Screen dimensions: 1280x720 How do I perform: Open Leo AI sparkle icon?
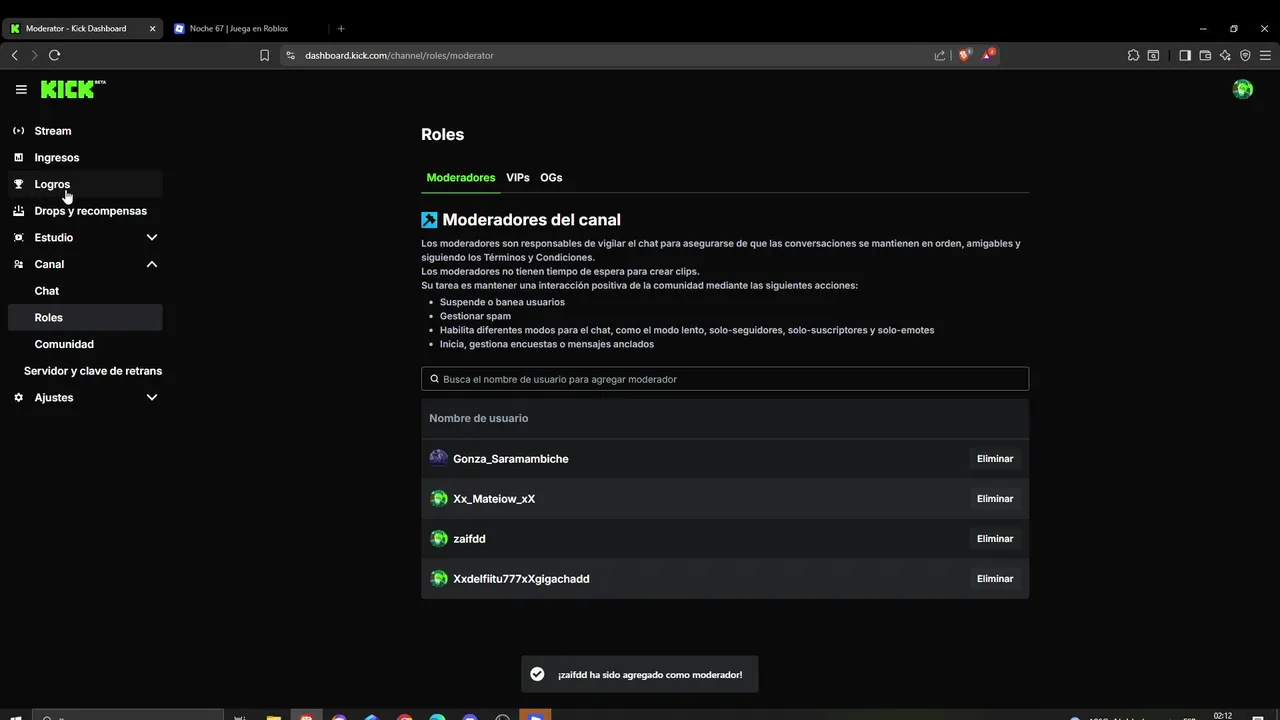tap(1225, 55)
